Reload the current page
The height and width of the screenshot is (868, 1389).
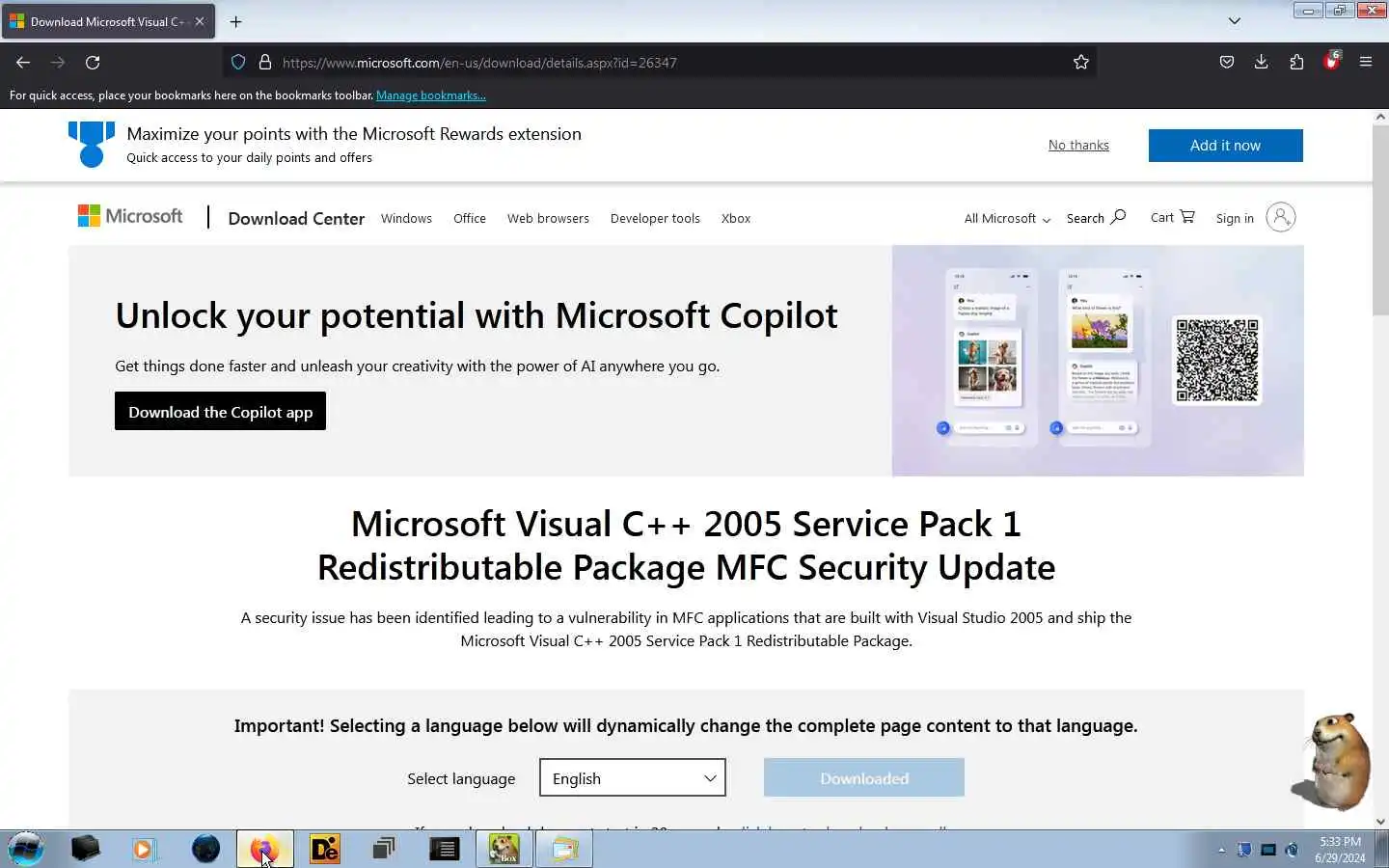pyautogui.click(x=93, y=63)
